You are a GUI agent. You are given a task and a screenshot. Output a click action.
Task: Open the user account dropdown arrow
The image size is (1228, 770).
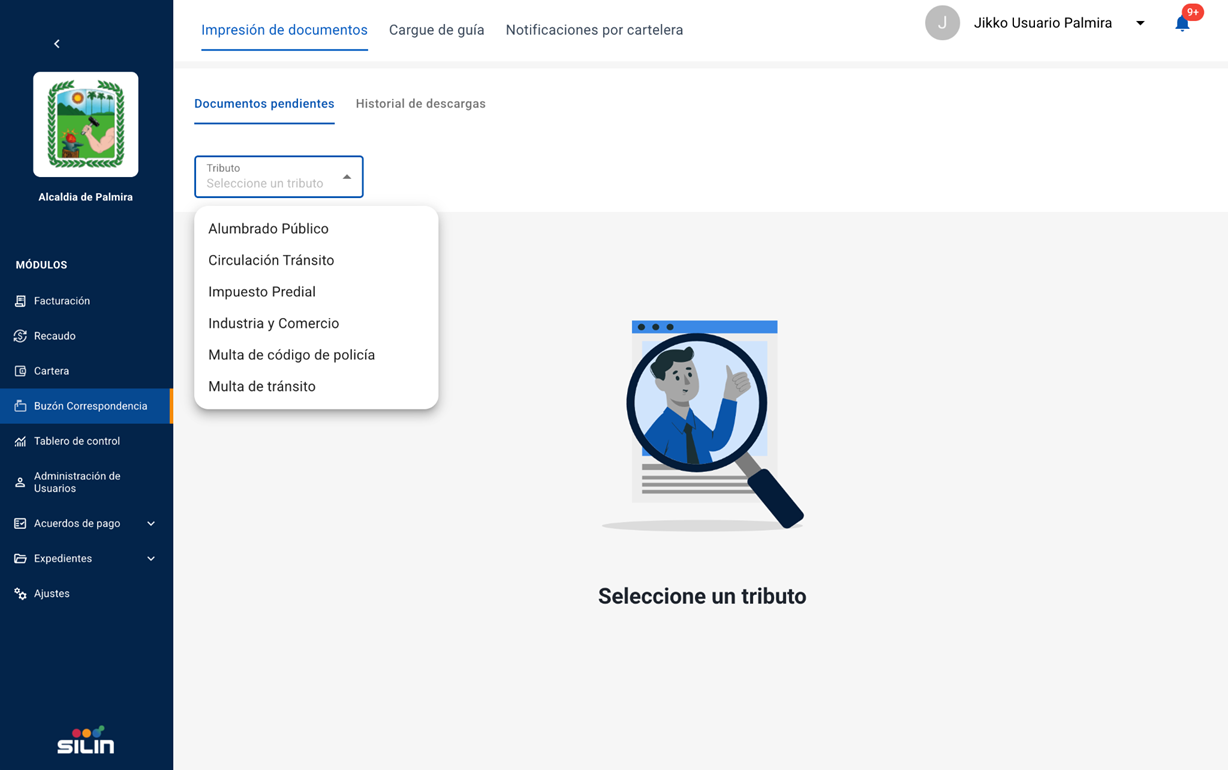[x=1140, y=23]
